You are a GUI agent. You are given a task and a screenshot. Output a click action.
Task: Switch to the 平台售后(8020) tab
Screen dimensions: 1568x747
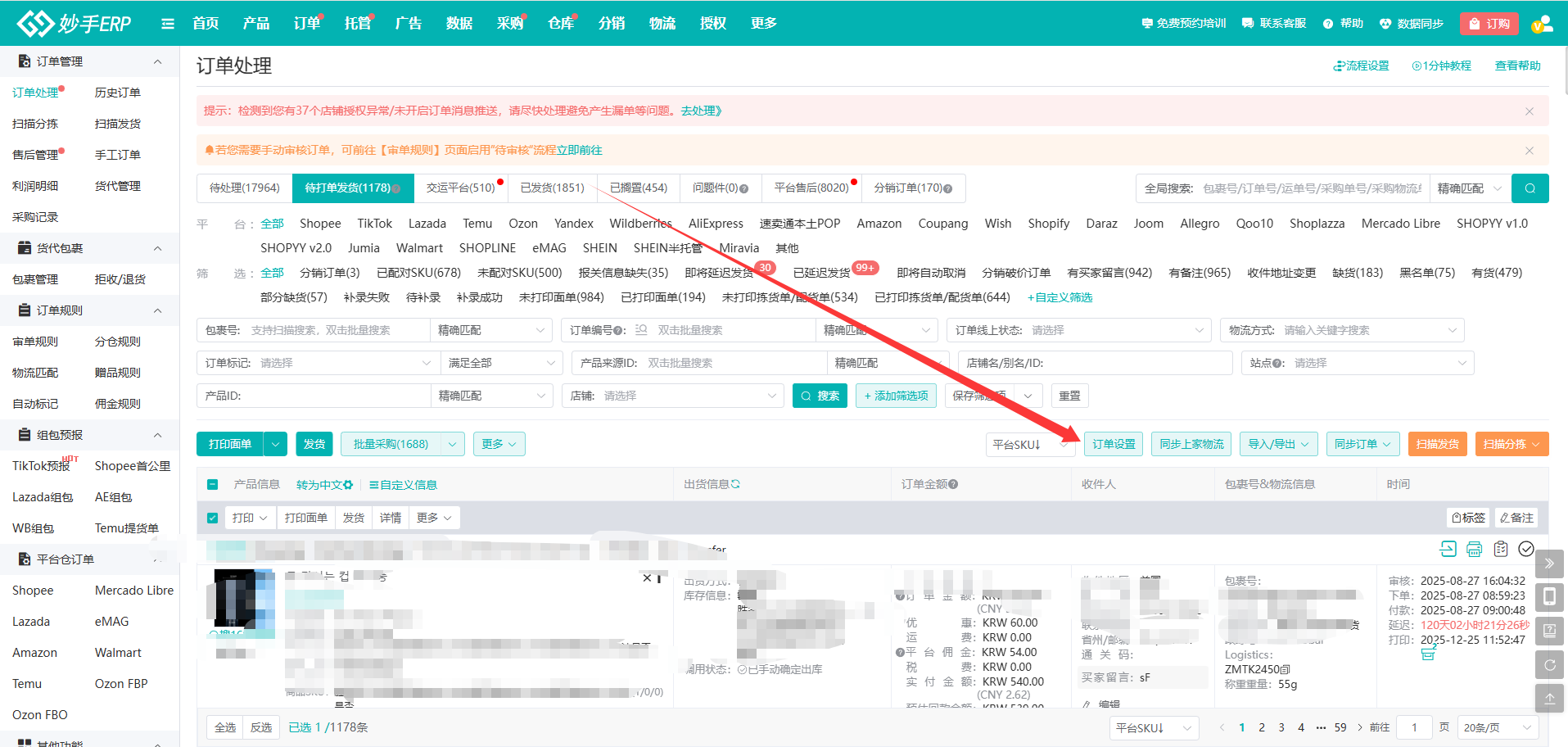(811, 188)
